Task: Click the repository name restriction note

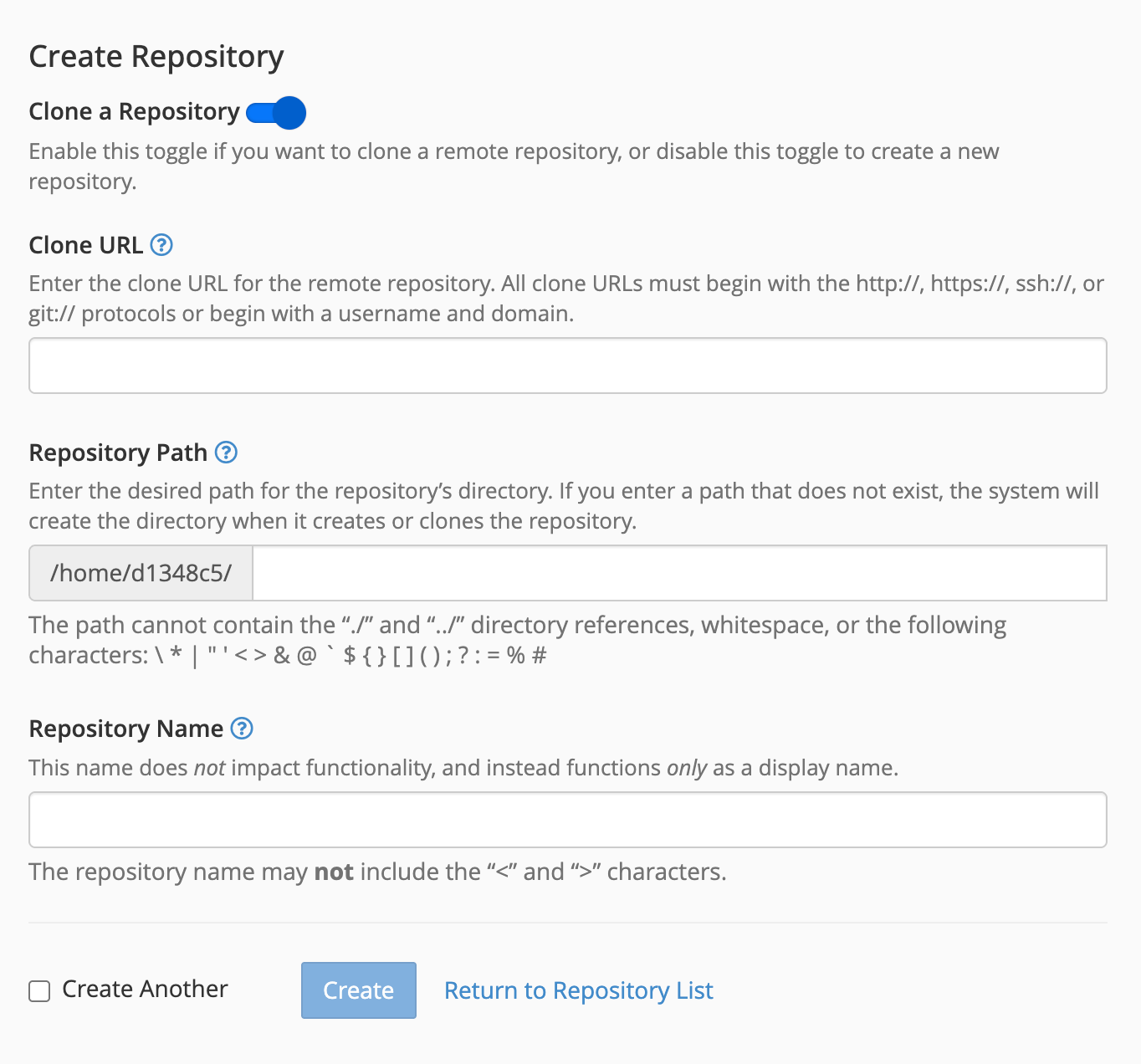Action: point(377,872)
